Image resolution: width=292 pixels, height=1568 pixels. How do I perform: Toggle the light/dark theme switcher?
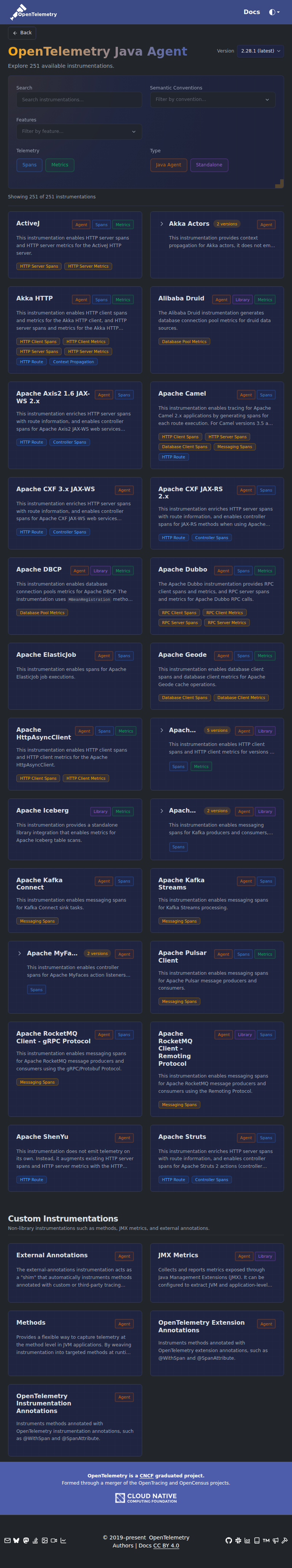pos(275,12)
